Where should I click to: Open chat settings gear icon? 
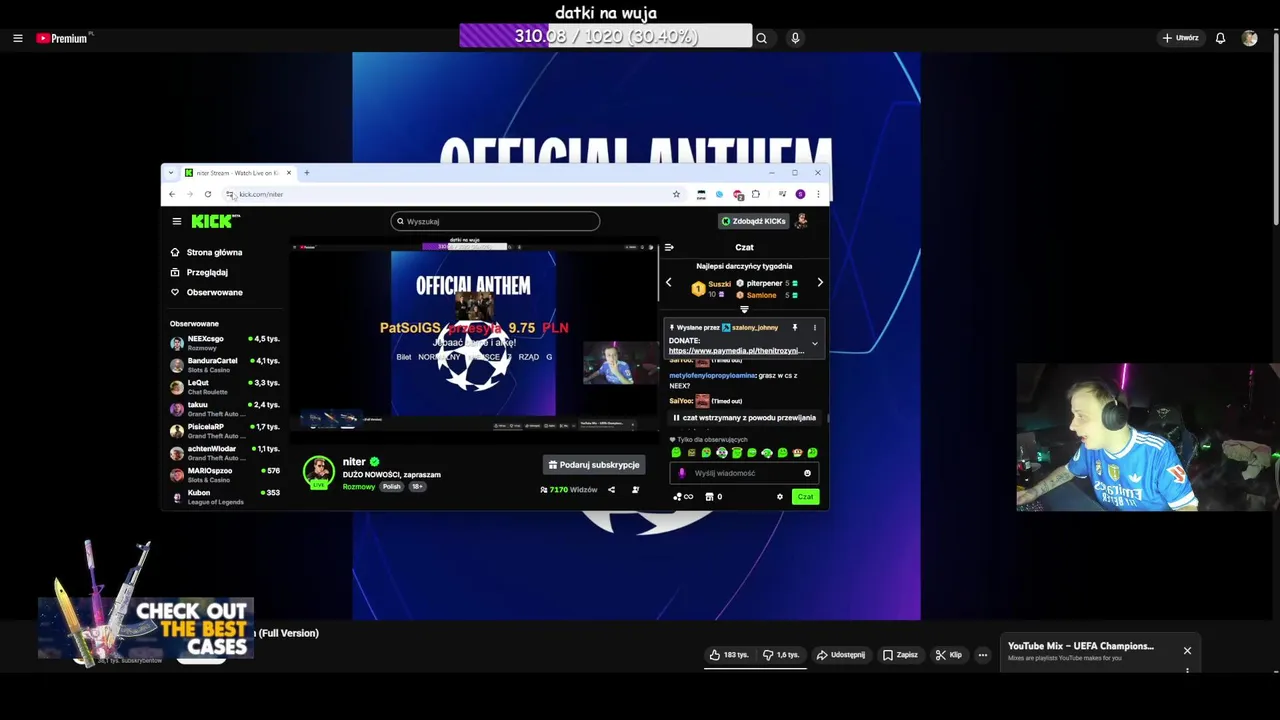pos(780,497)
